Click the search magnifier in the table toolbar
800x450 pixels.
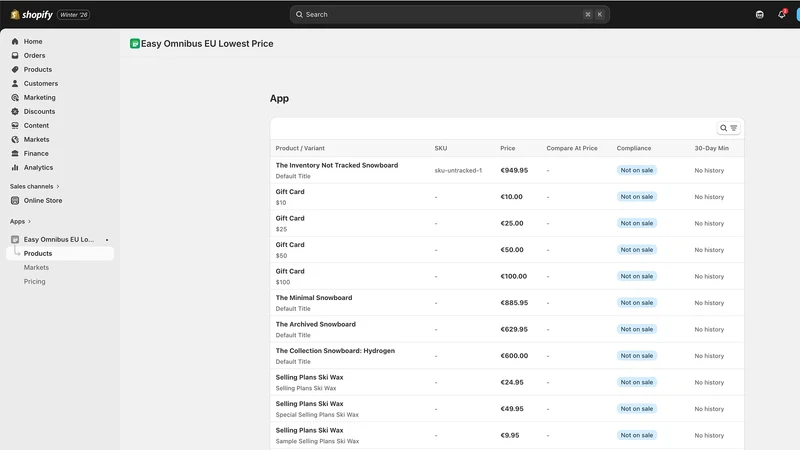click(x=723, y=128)
